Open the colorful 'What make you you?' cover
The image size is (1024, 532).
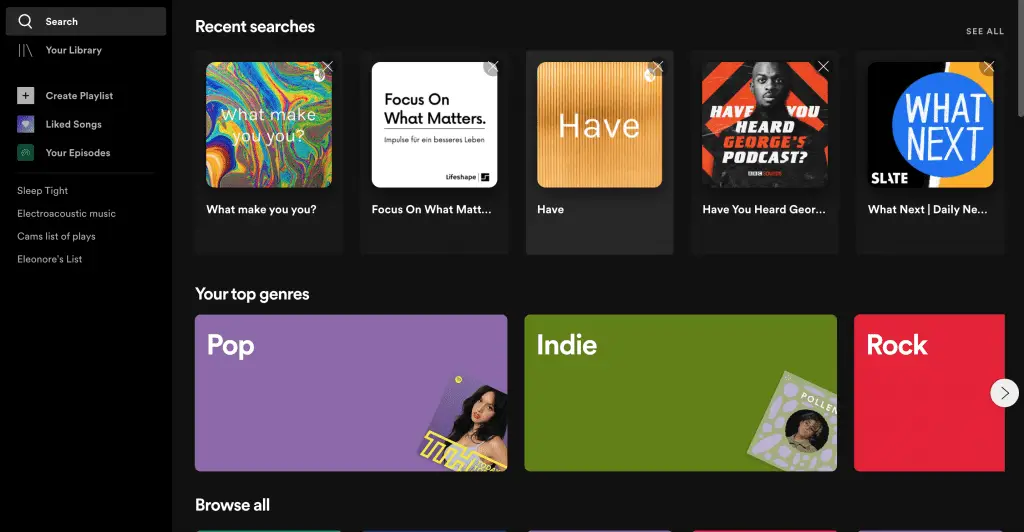[x=269, y=125]
